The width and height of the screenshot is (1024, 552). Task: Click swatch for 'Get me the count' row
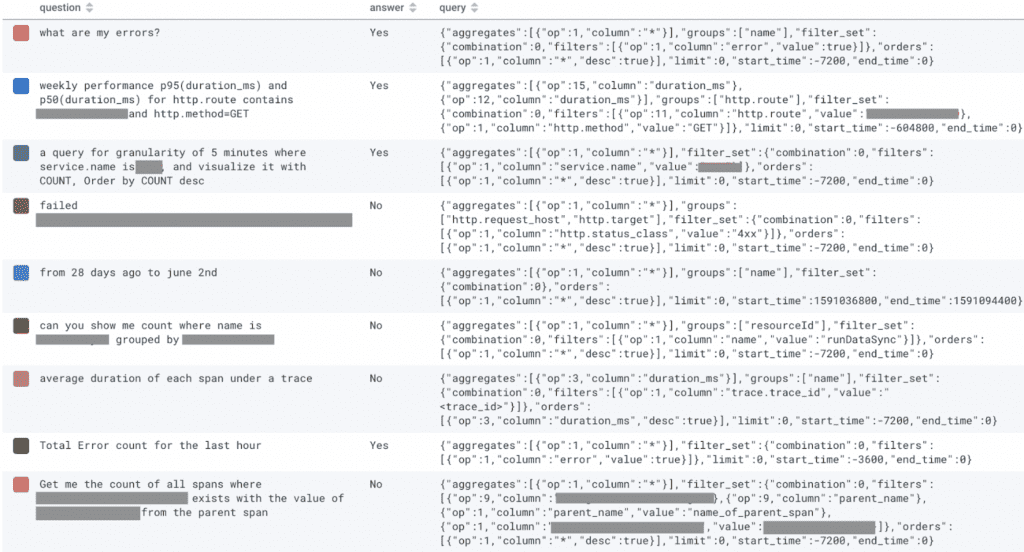pos(21,484)
